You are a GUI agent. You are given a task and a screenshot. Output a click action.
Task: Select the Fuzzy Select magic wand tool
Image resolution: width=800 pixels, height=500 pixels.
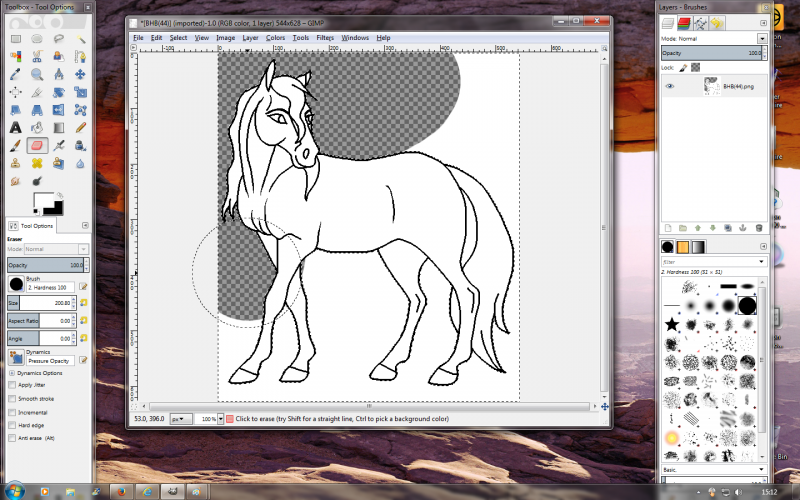(80, 39)
